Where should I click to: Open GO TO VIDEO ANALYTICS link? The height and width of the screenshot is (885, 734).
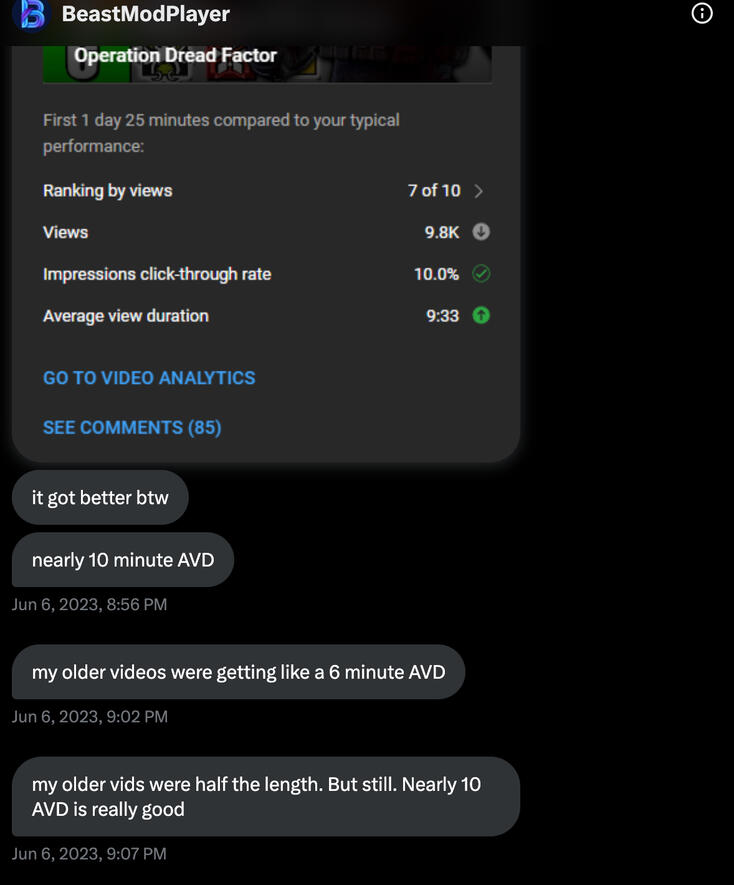149,378
